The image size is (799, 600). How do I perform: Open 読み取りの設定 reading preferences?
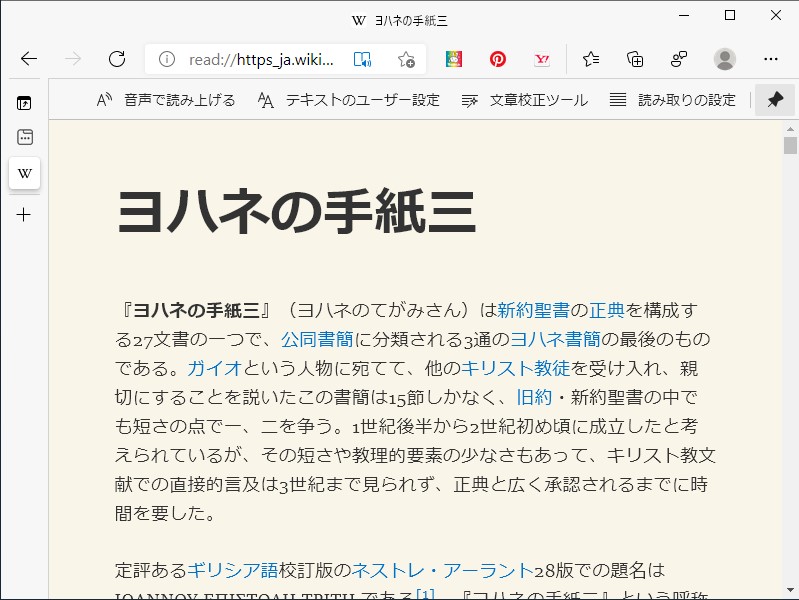(x=673, y=100)
